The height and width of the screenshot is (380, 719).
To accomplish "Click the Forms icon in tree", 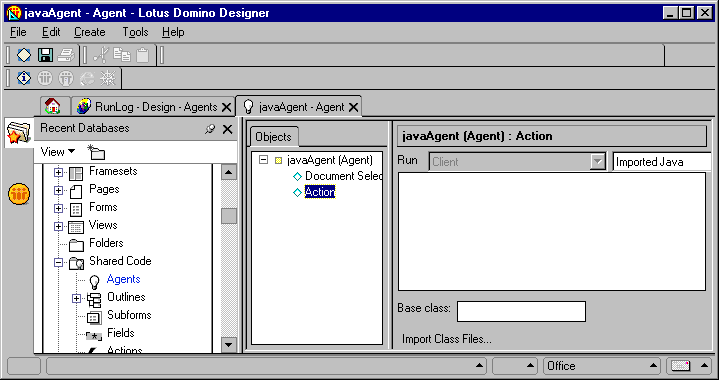I will 76,209.
